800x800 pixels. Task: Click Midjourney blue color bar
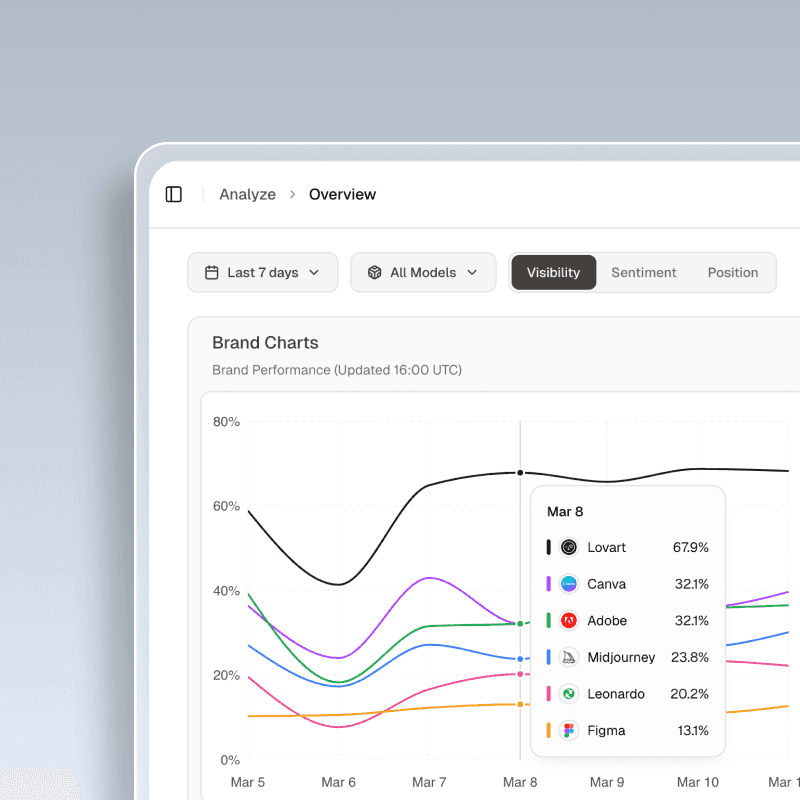click(548, 657)
